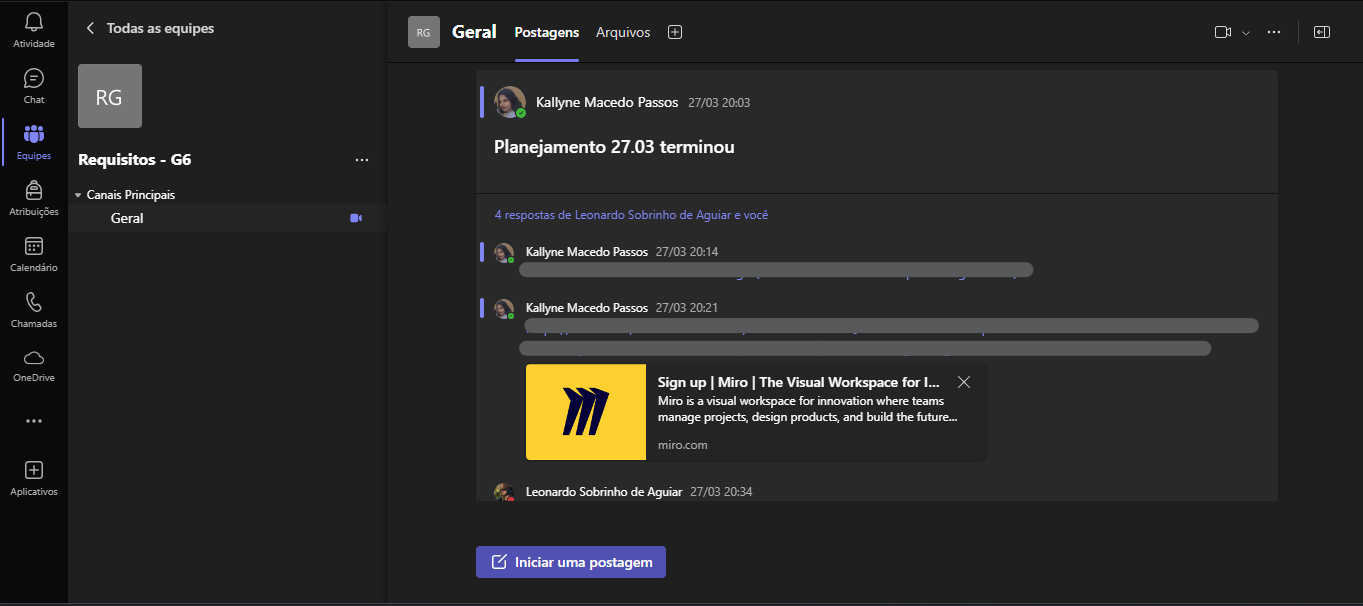The width and height of the screenshot is (1363, 606).
Task: Open the meeting options dropdown arrow
Action: click(1245, 32)
